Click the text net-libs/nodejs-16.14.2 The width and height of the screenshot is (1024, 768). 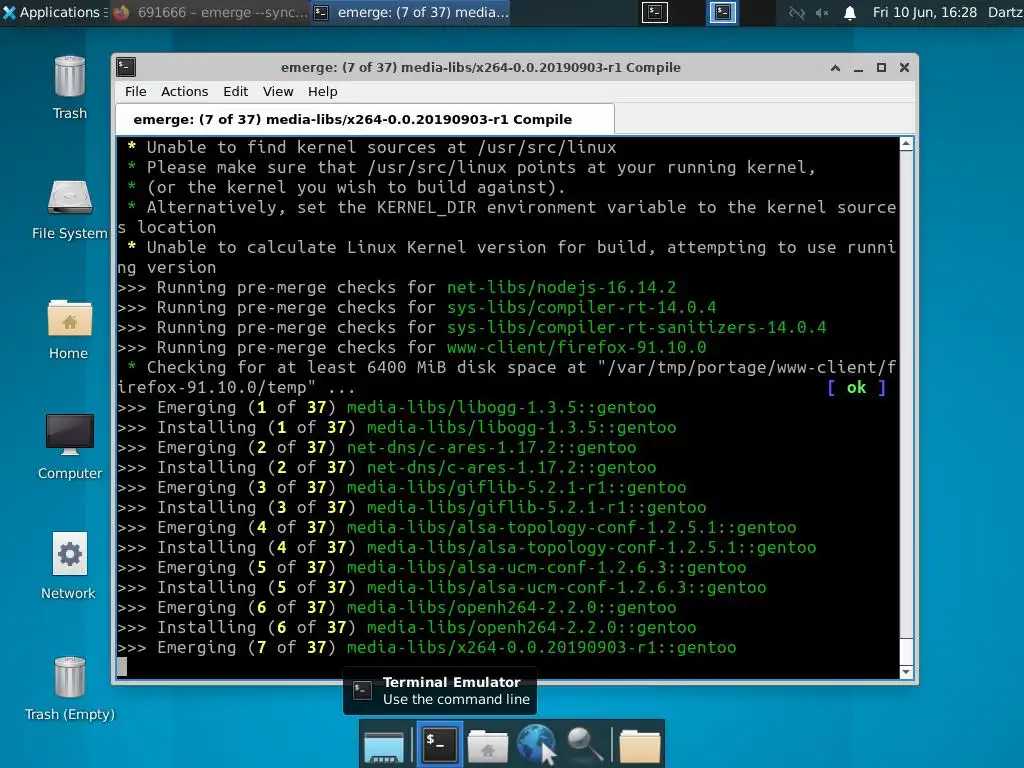click(561, 287)
